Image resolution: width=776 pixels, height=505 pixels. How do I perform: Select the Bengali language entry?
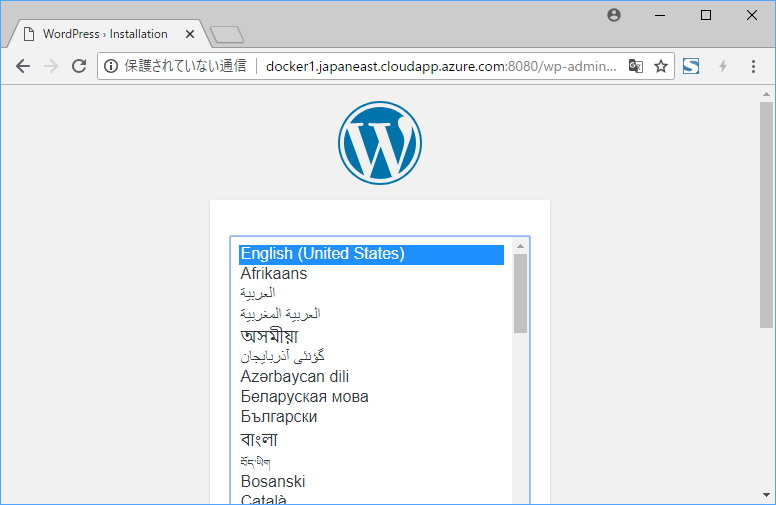pyautogui.click(x=372, y=439)
